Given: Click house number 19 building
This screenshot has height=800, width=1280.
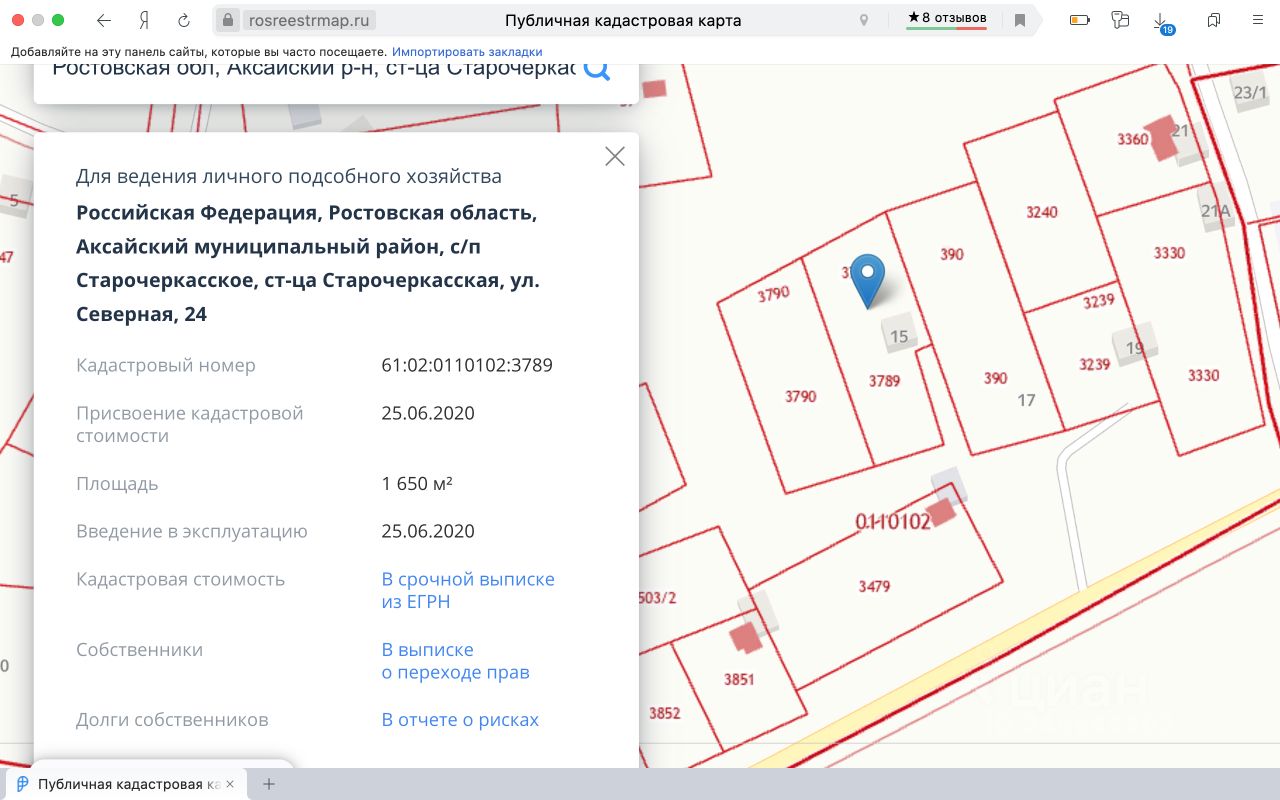Looking at the screenshot, I should [1135, 344].
